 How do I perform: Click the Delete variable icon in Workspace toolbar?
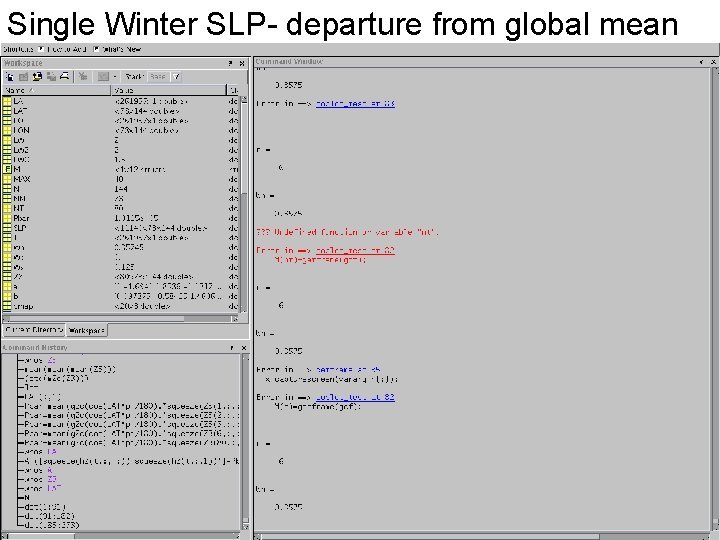[x=83, y=77]
